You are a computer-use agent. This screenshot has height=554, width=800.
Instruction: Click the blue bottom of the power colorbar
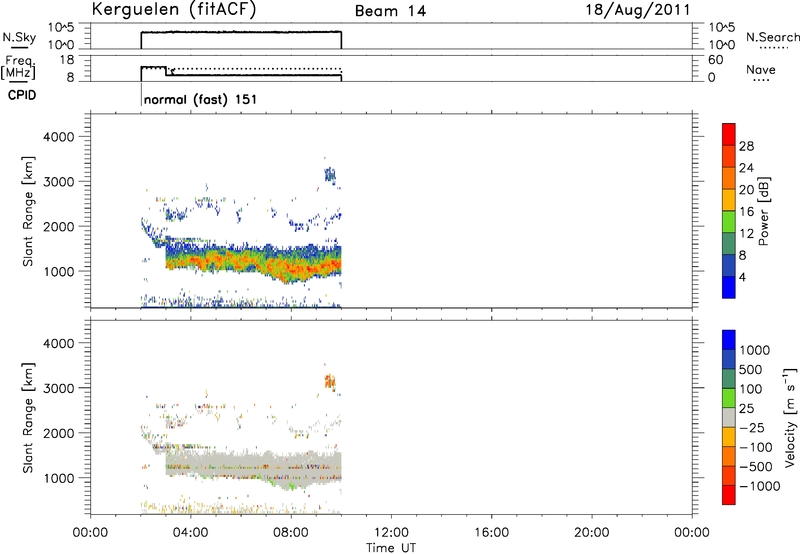point(729,287)
